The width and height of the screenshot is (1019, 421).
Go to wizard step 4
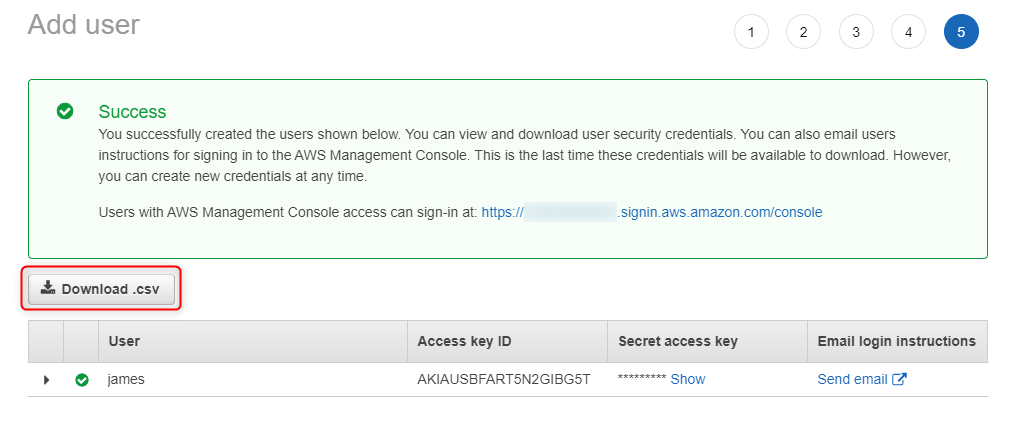(909, 32)
